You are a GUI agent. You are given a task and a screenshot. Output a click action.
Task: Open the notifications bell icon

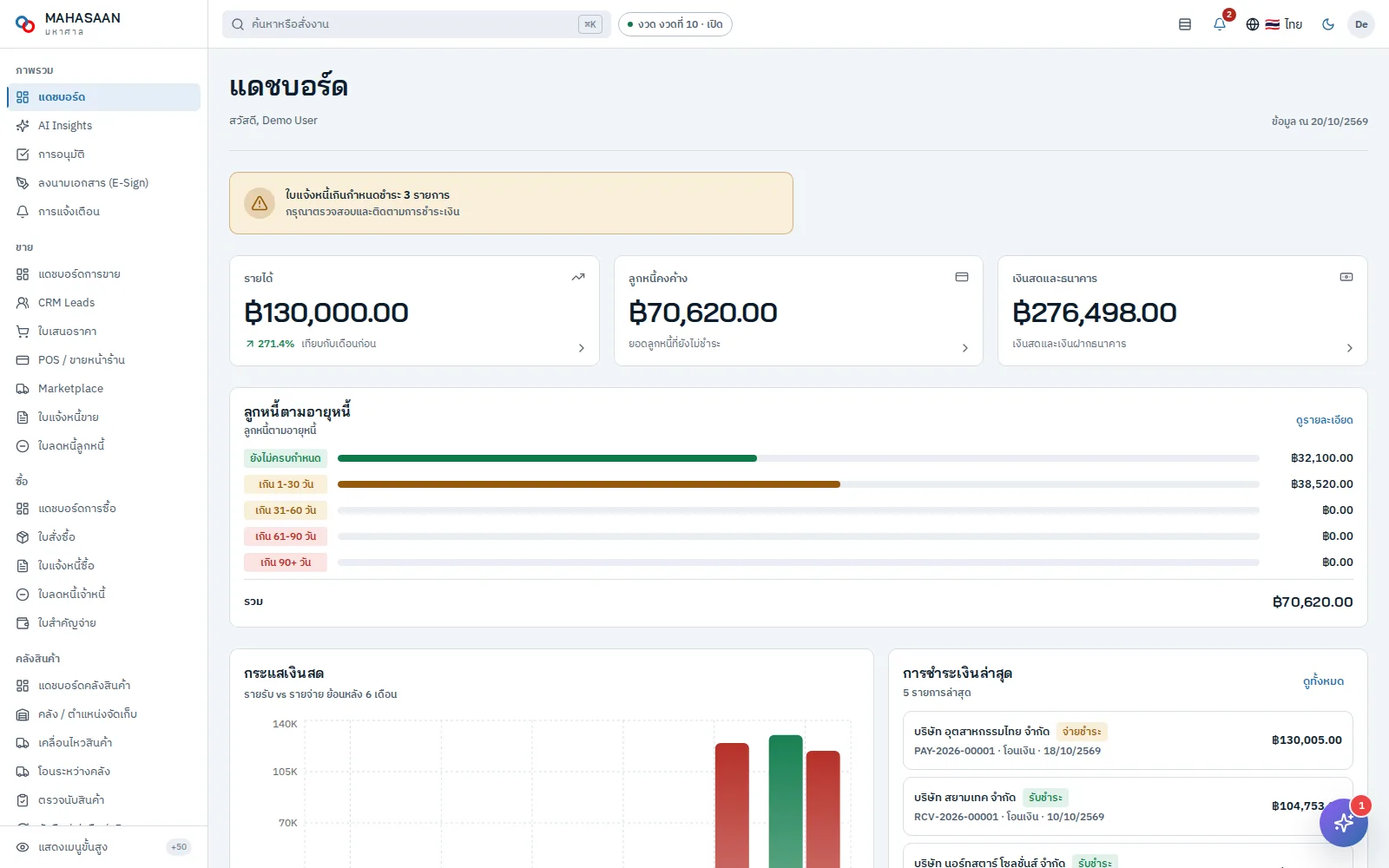coord(1220,24)
